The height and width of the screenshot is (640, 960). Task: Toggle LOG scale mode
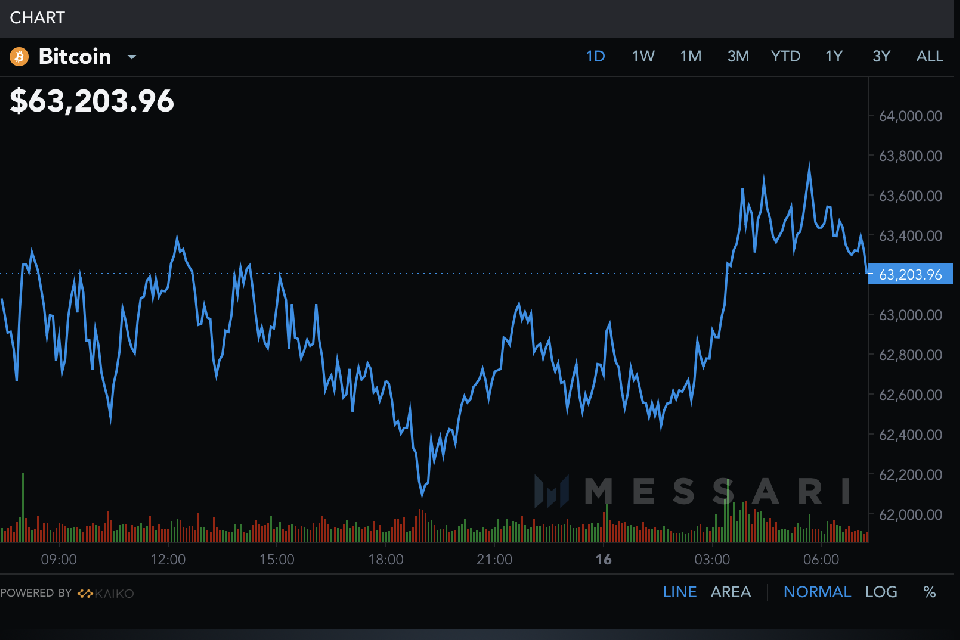(x=881, y=592)
